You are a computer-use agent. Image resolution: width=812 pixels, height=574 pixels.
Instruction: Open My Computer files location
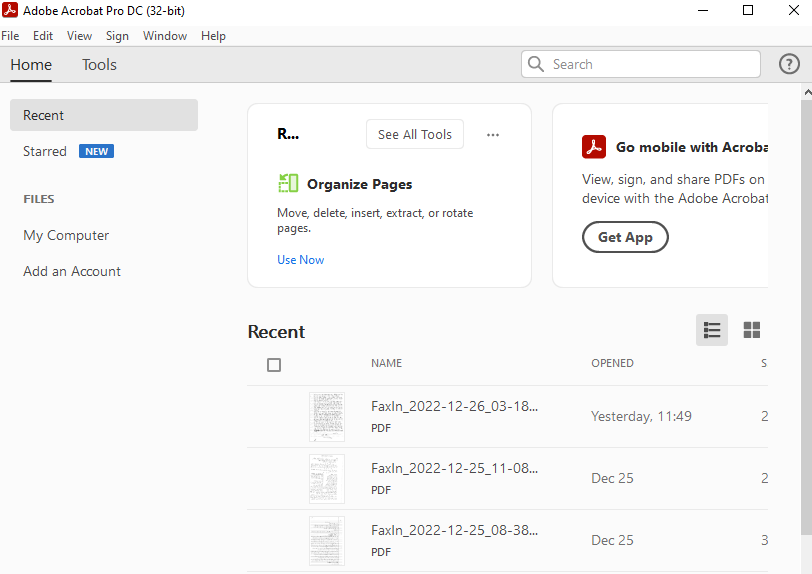click(x=66, y=235)
